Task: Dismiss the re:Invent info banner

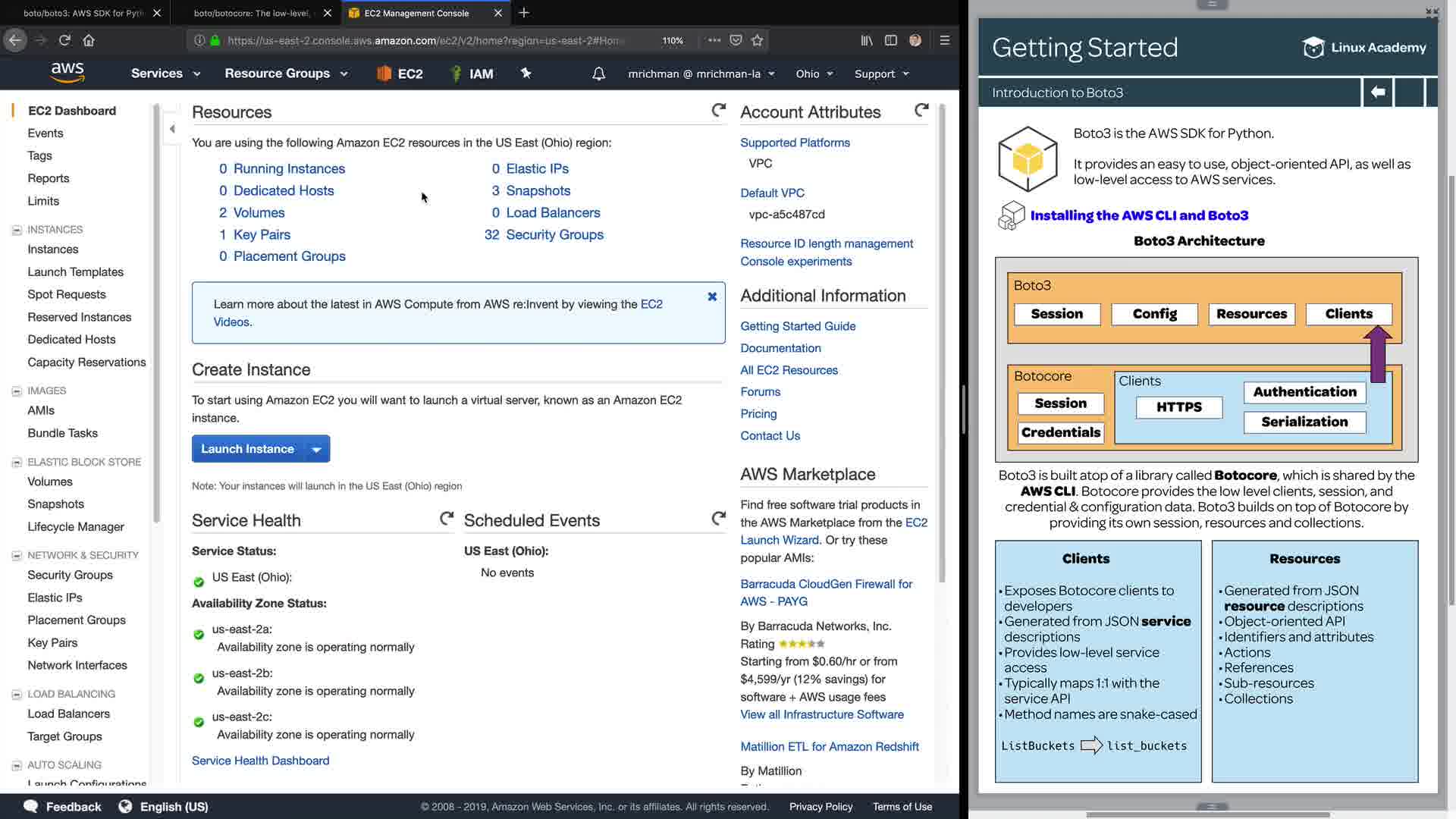Action: tap(712, 297)
